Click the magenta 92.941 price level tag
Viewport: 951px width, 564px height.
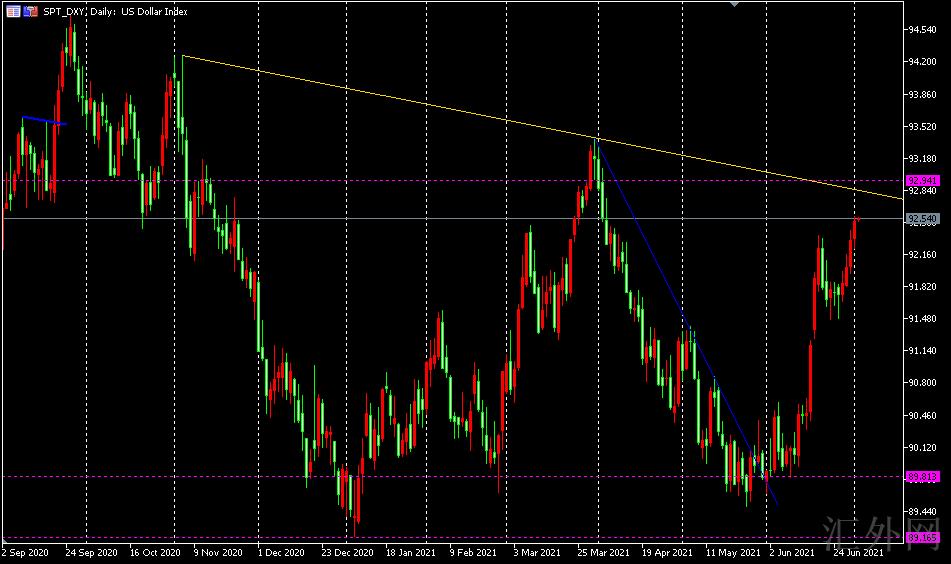(x=922, y=180)
